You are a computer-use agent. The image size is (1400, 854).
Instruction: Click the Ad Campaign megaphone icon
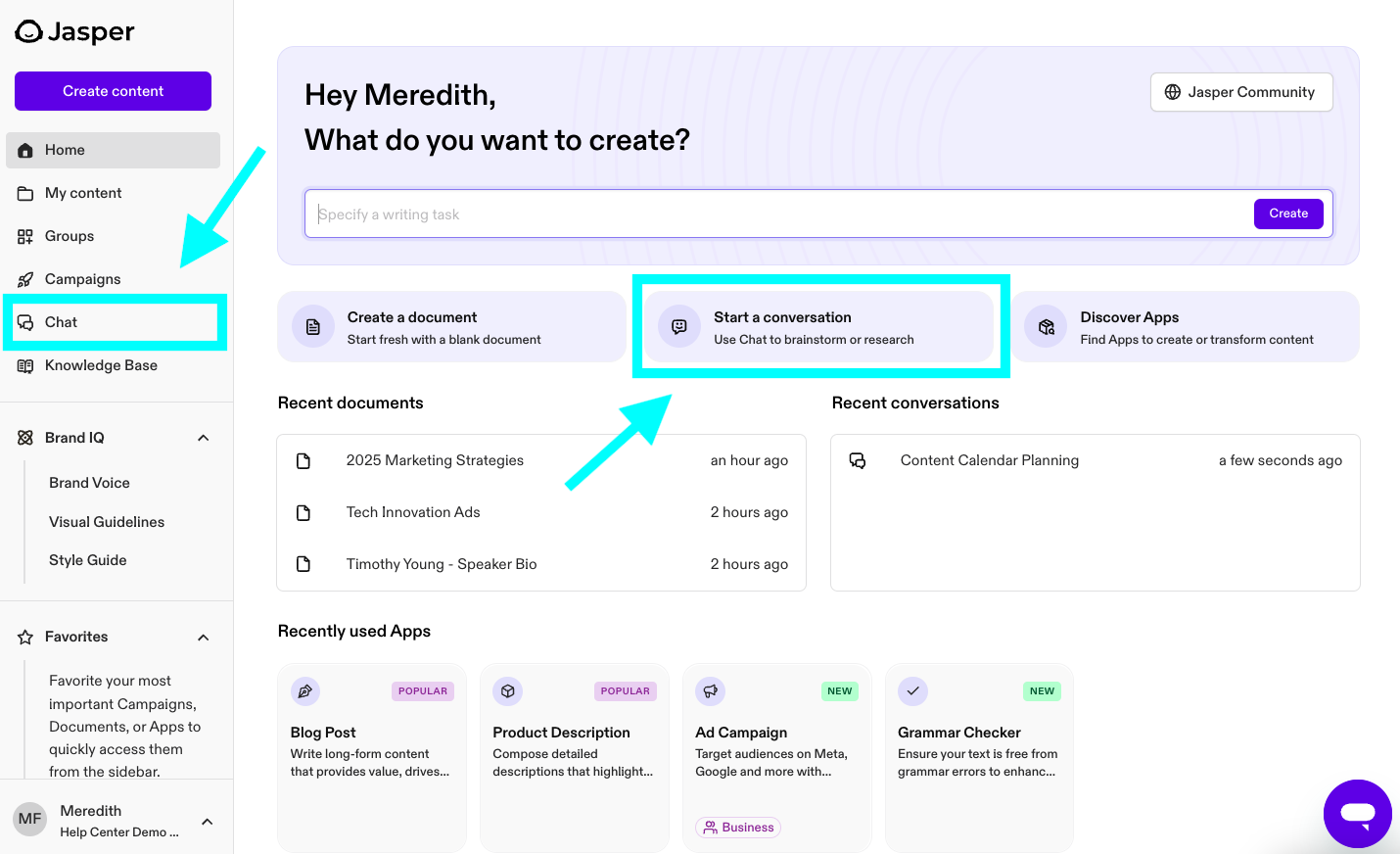point(710,691)
